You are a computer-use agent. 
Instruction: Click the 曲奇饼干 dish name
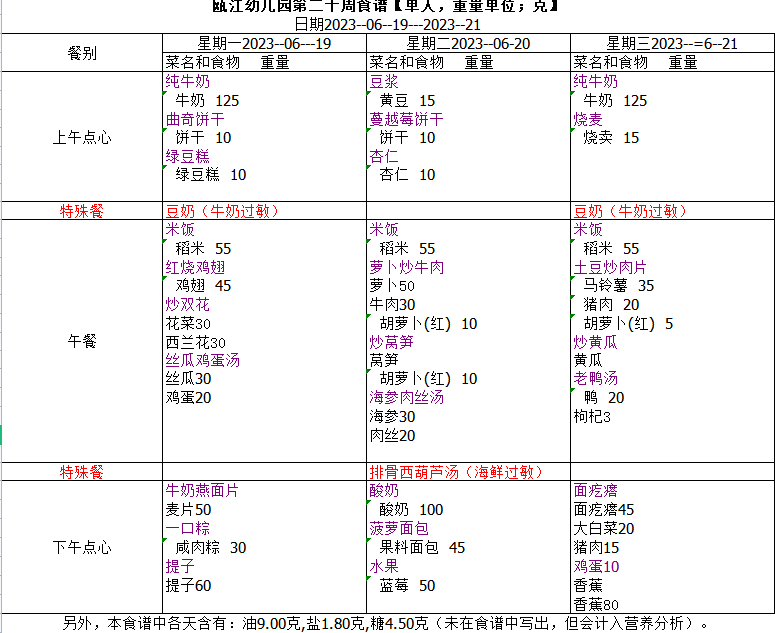[x=195, y=119]
